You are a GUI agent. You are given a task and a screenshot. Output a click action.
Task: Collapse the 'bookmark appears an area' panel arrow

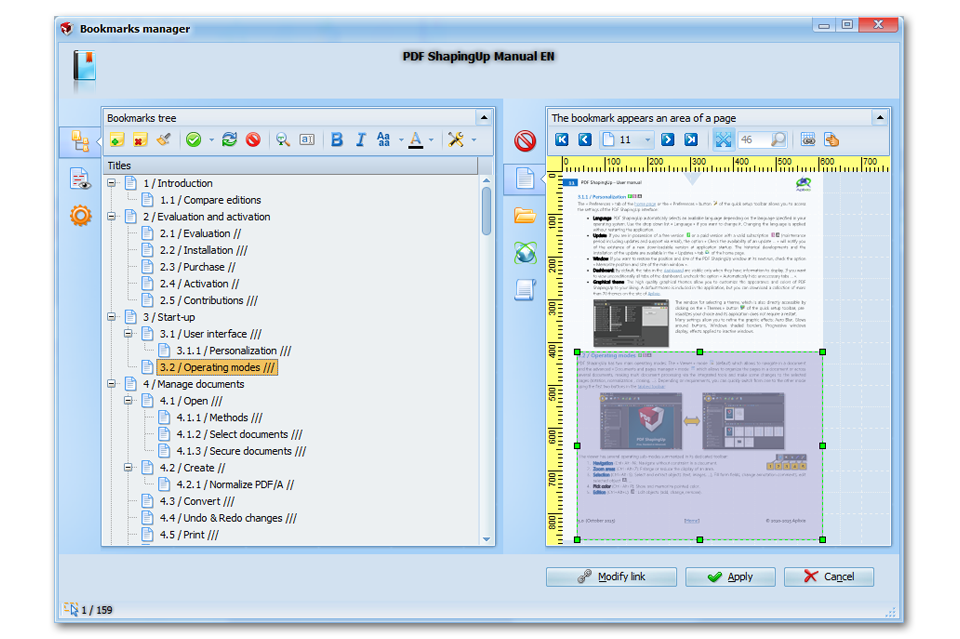(x=880, y=118)
